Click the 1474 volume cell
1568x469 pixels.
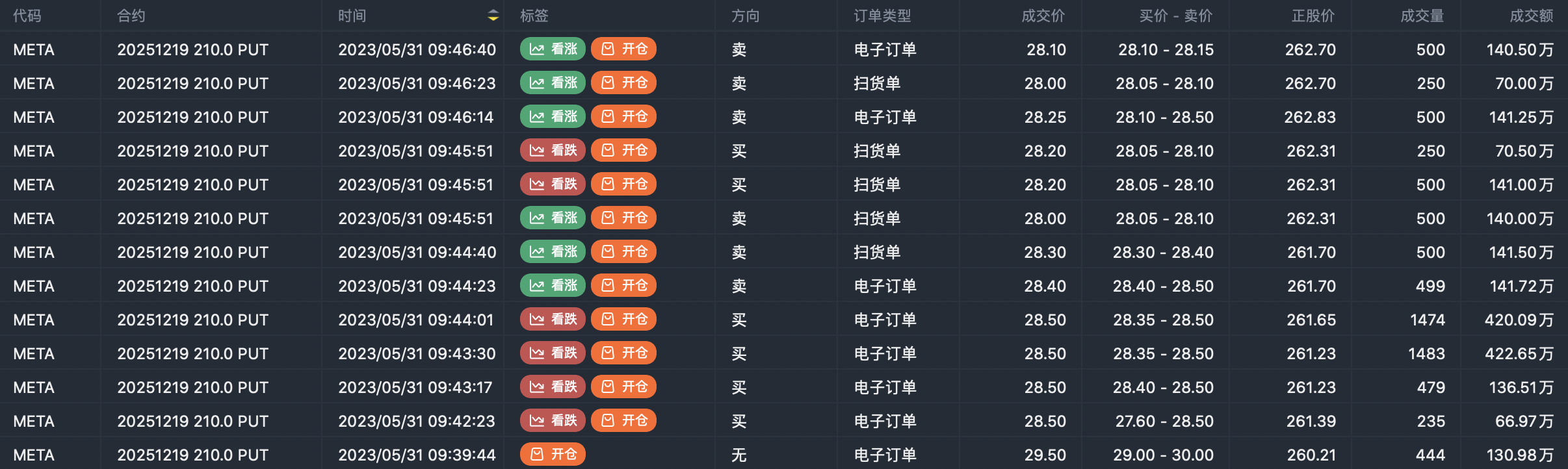1428,320
